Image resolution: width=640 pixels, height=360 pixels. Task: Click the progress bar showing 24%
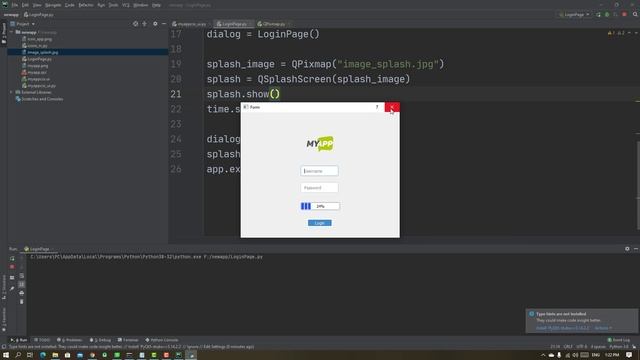coord(320,206)
